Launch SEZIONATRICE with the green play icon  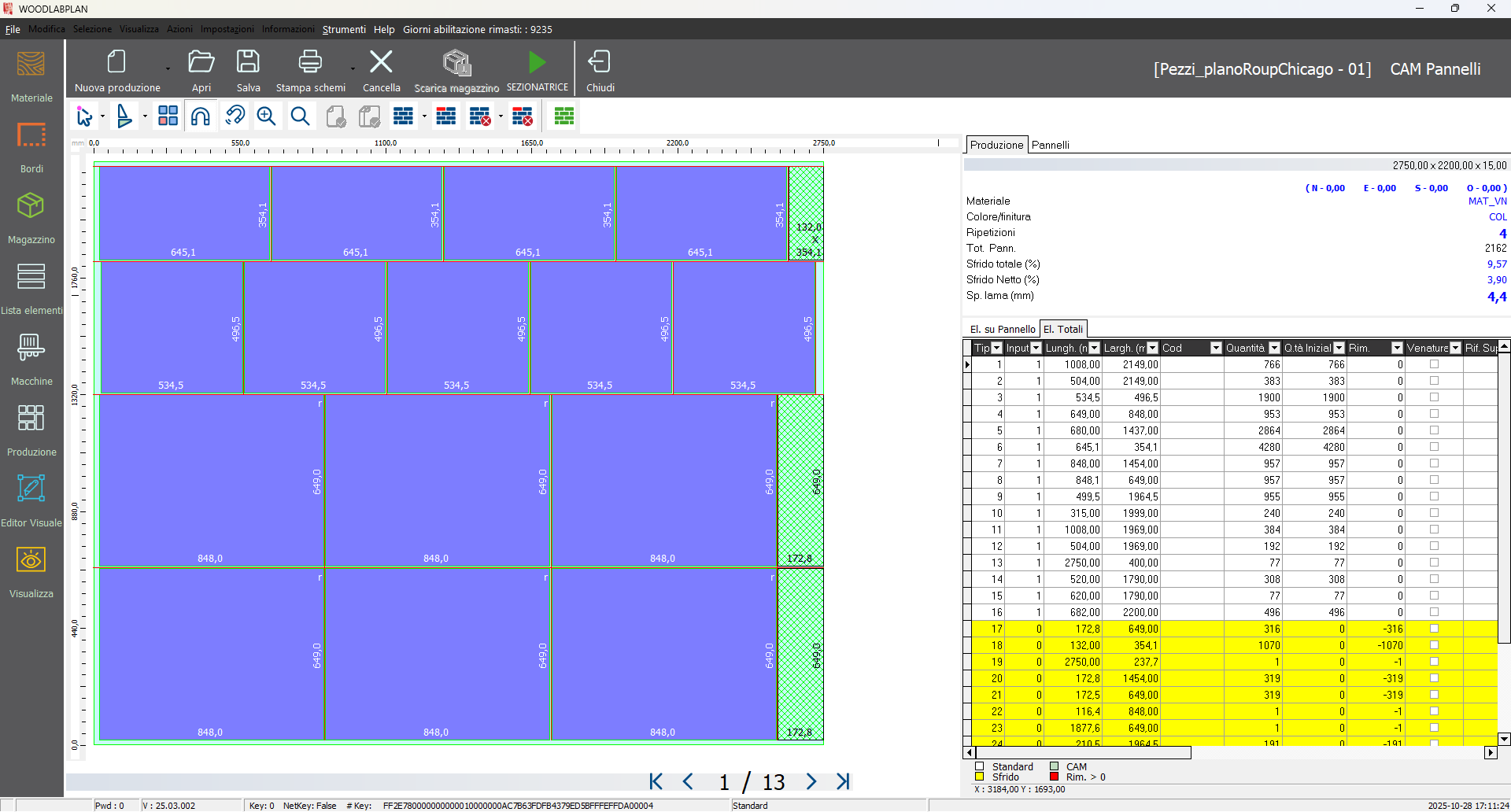537,62
